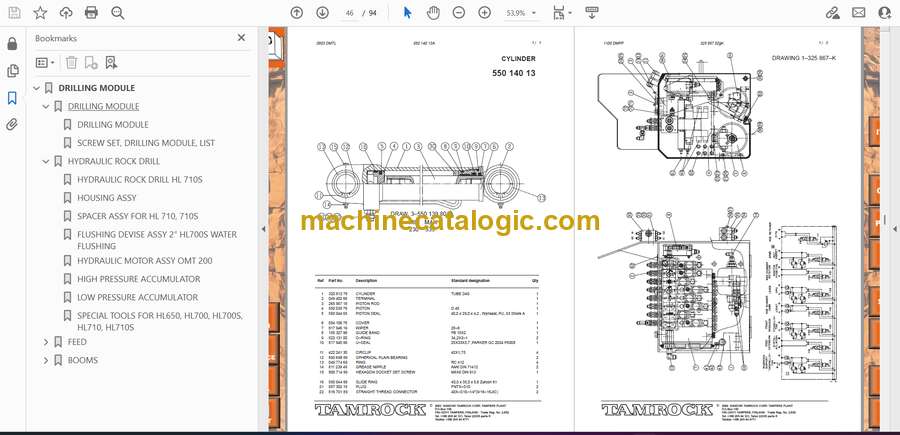Print the document with the printer icon

click(91, 13)
